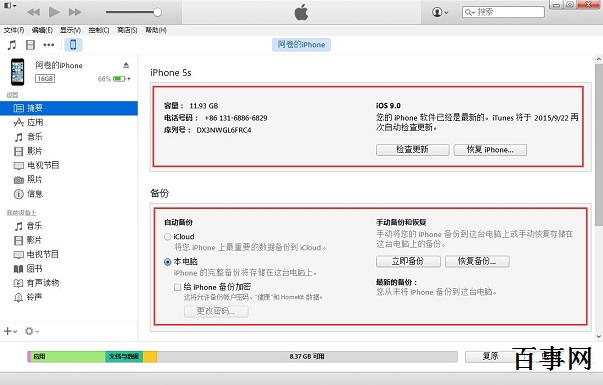Open the 编辑(E) menu
The height and width of the screenshot is (385, 603).
(x=42, y=30)
